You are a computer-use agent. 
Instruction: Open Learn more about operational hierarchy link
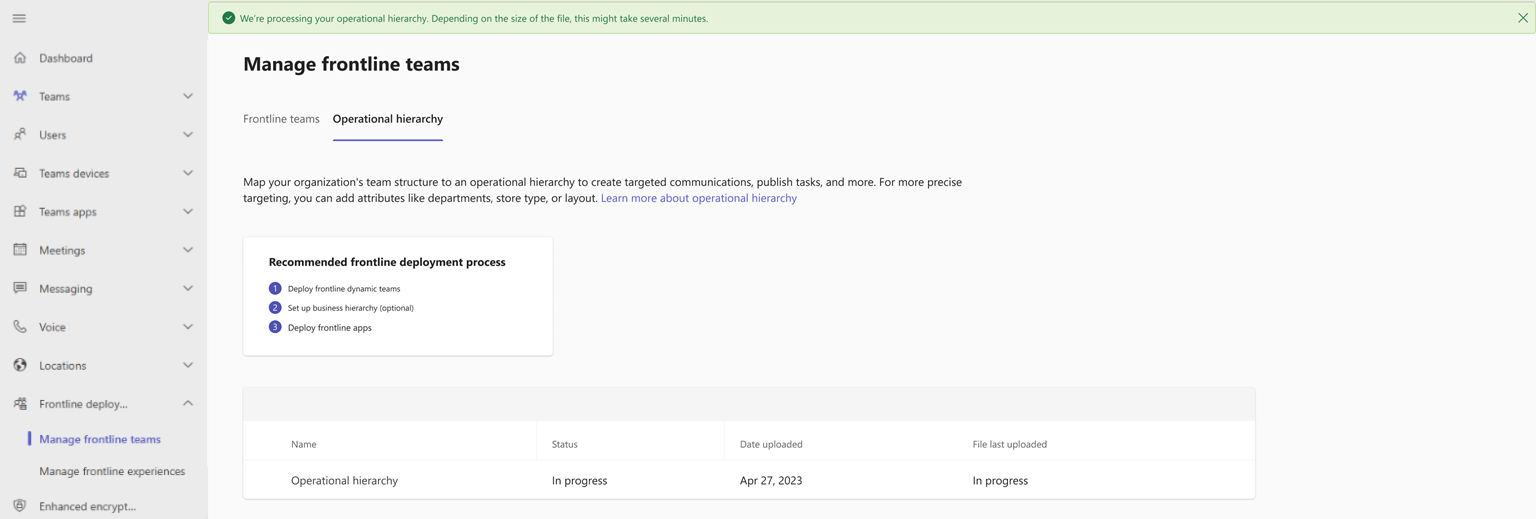tap(699, 198)
